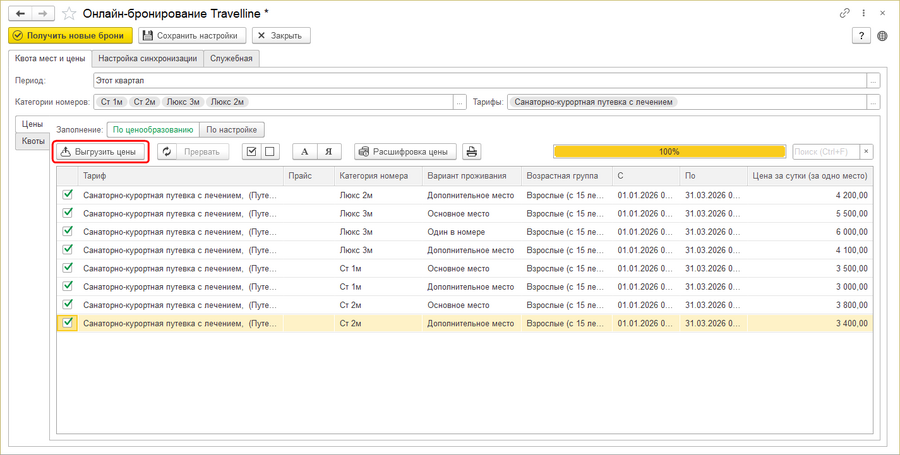900x455 pixels.
Task: Open Категории номеров selection button
Action: (459, 102)
